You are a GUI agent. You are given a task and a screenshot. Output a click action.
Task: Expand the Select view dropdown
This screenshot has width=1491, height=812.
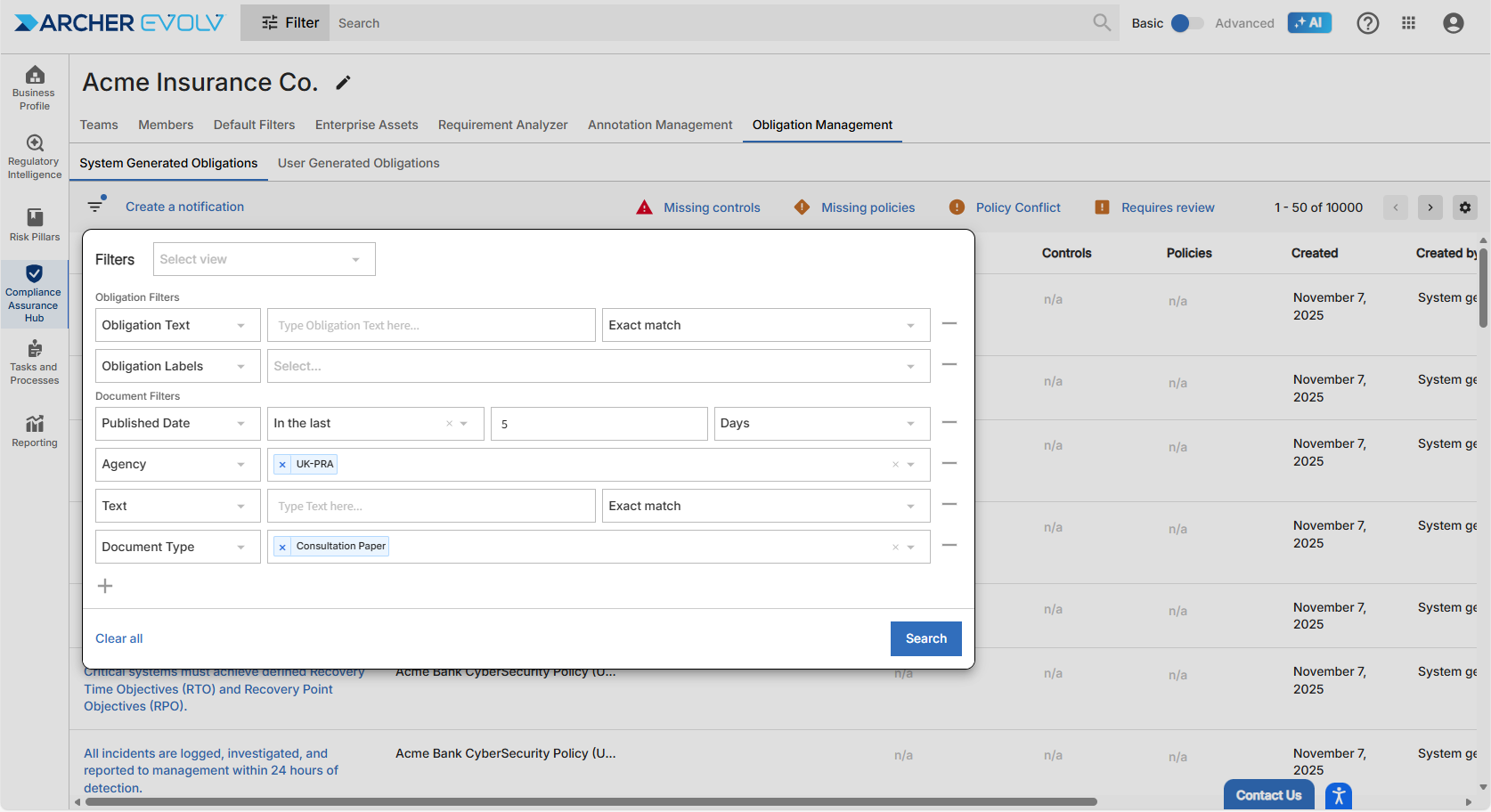[265, 259]
